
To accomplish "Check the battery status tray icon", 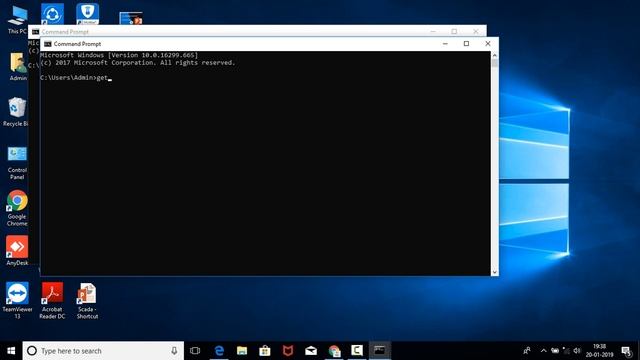I will 555,351.
